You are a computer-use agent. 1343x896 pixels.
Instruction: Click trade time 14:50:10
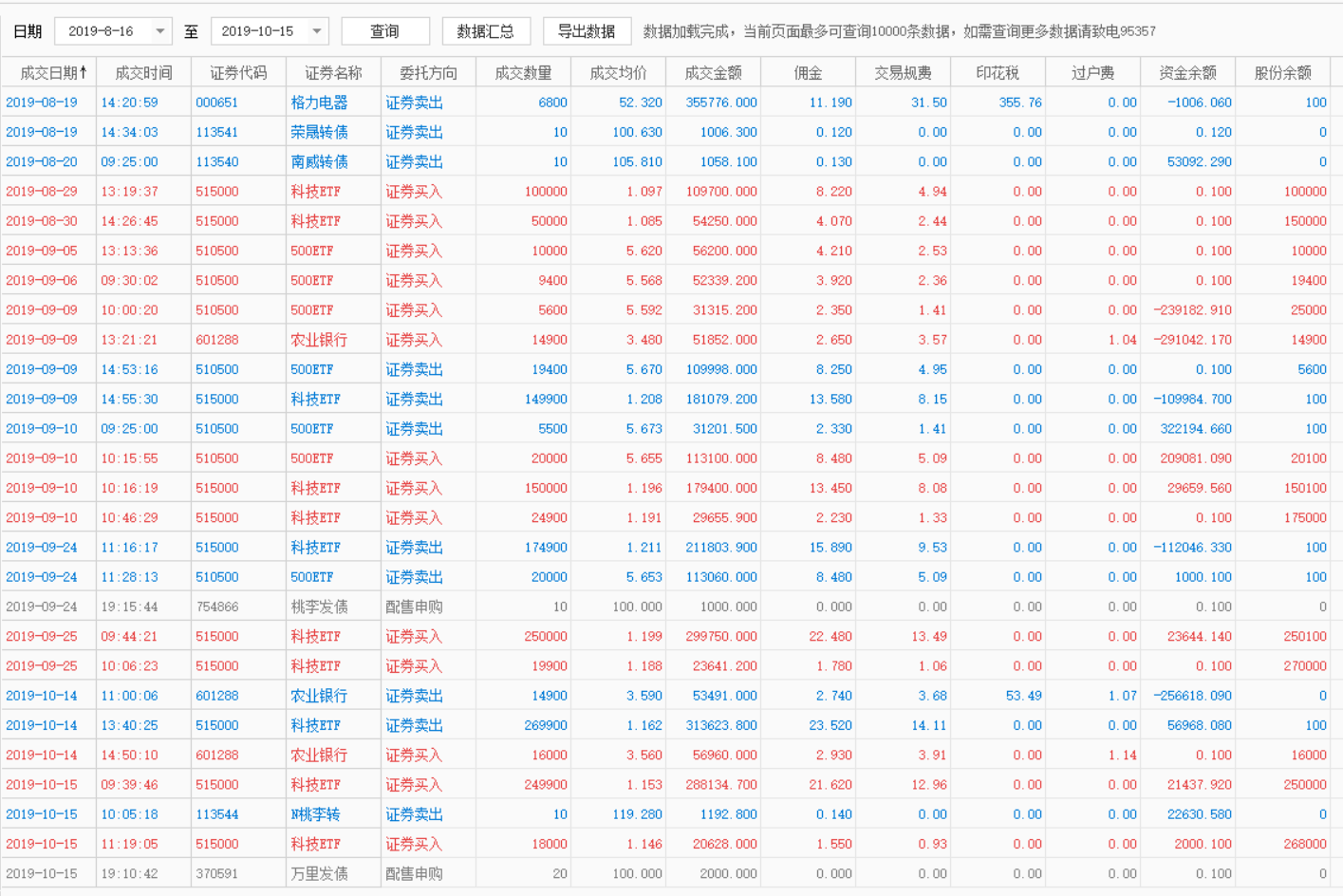tap(129, 755)
